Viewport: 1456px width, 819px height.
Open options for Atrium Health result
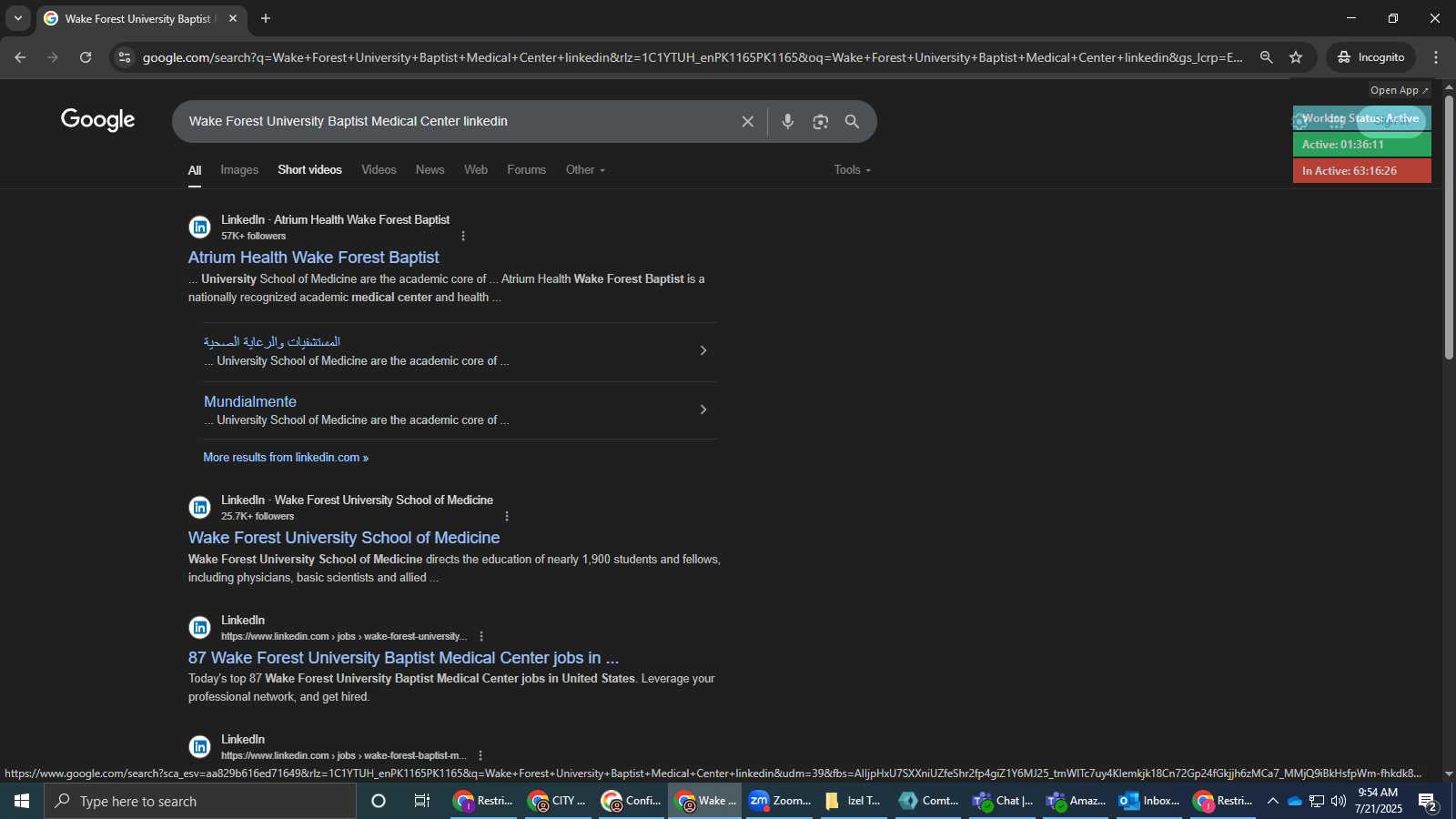(463, 236)
